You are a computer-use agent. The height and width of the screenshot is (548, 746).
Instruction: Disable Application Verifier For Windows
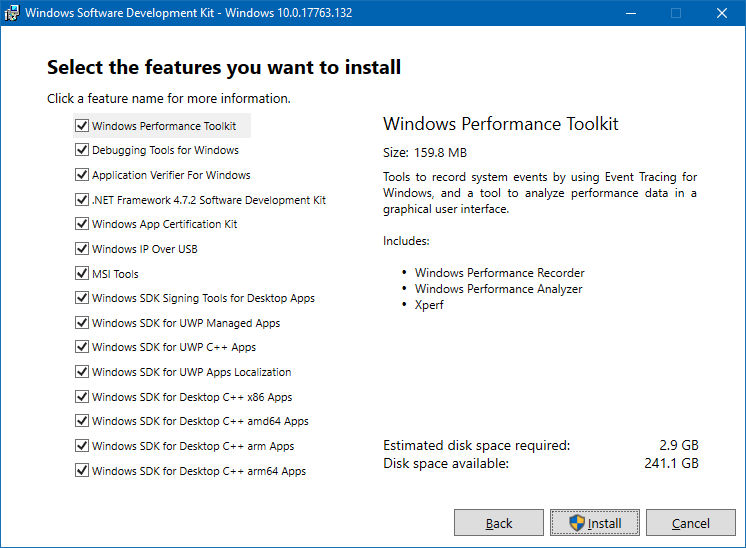coord(82,175)
